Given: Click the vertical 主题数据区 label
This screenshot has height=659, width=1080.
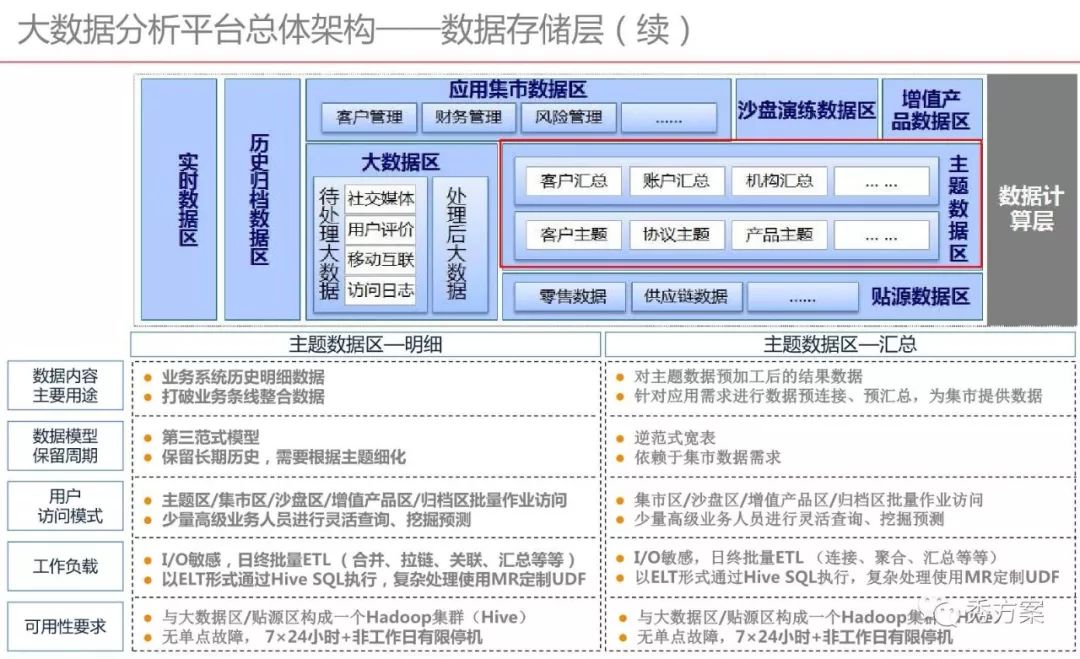Looking at the screenshot, I should [959, 208].
